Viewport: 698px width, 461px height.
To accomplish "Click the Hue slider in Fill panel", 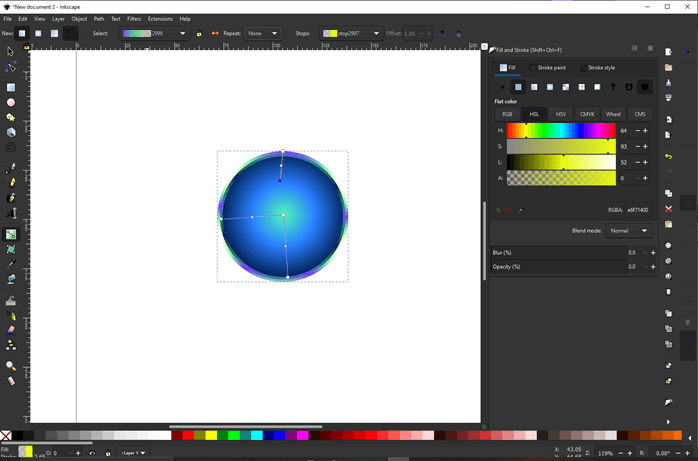I will click(x=560, y=131).
